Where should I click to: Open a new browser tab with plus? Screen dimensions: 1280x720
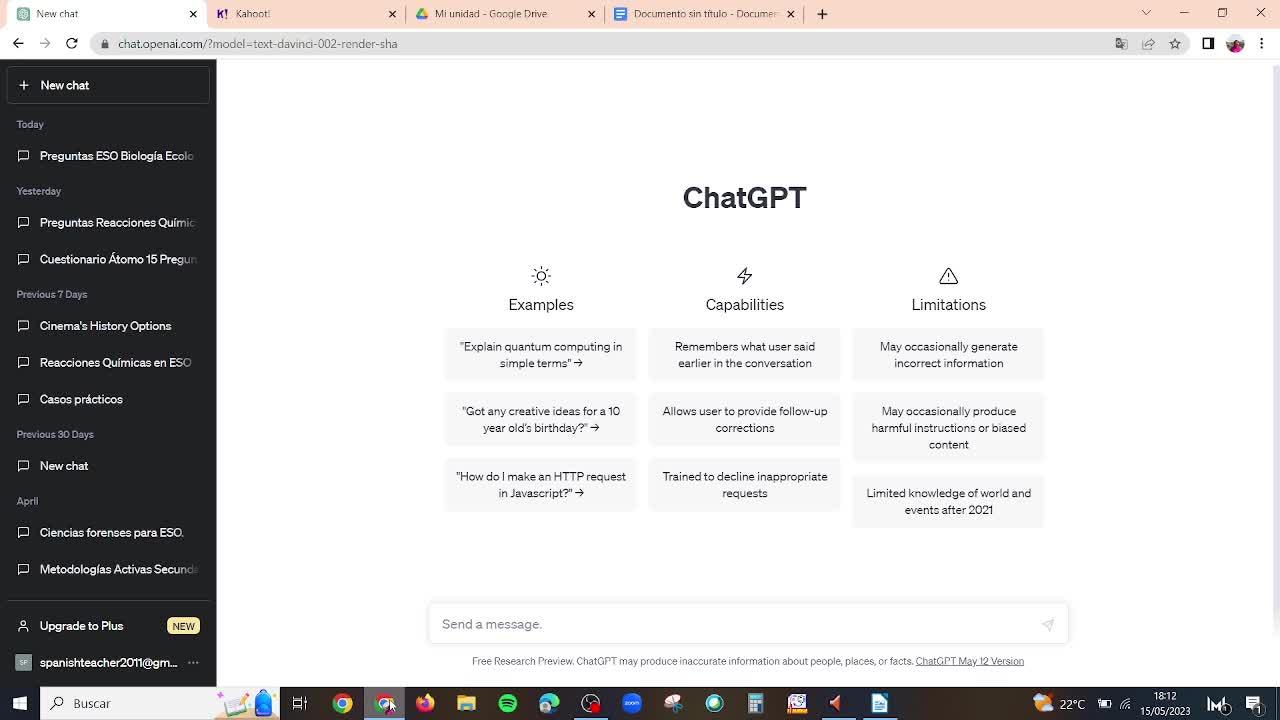[822, 14]
